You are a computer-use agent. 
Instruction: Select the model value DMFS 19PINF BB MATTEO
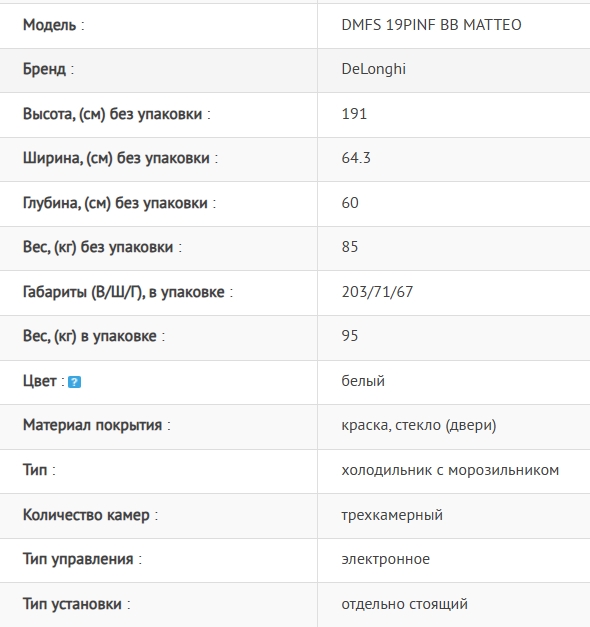(x=431, y=25)
